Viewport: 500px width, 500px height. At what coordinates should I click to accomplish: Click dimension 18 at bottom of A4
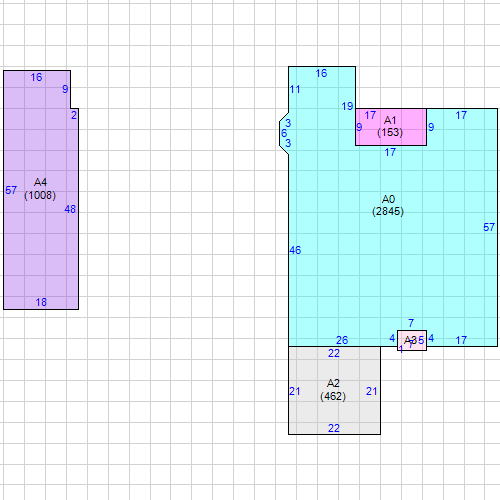[41, 302]
